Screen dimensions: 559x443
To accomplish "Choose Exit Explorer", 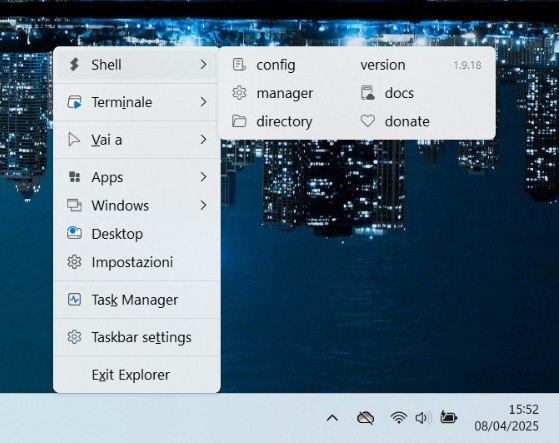I will 137,375.
